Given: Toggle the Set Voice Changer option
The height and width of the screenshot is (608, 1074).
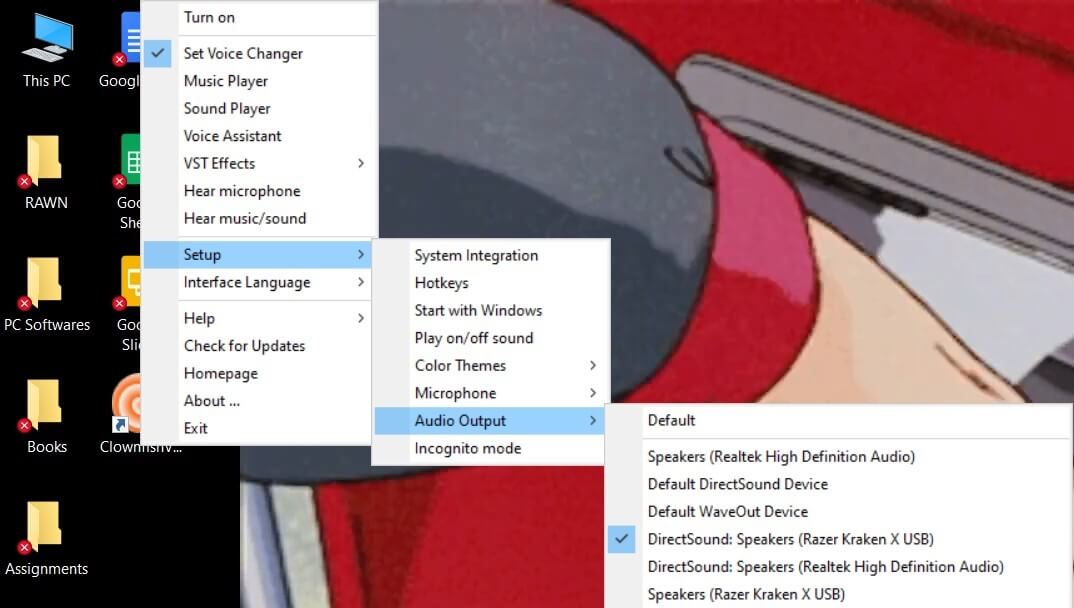Looking at the screenshot, I should pos(244,53).
